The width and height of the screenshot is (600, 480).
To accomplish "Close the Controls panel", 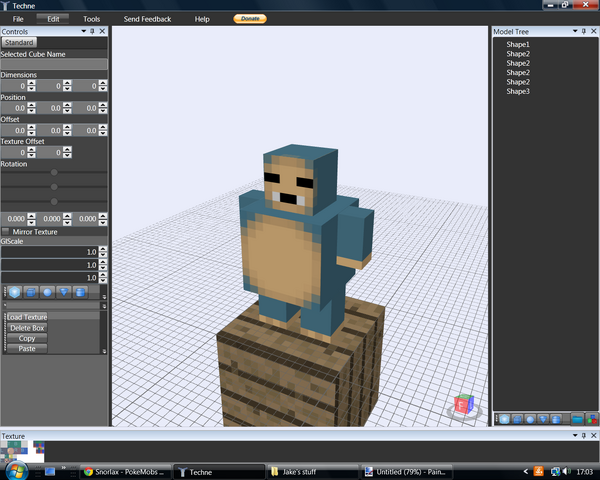I will [x=102, y=31].
